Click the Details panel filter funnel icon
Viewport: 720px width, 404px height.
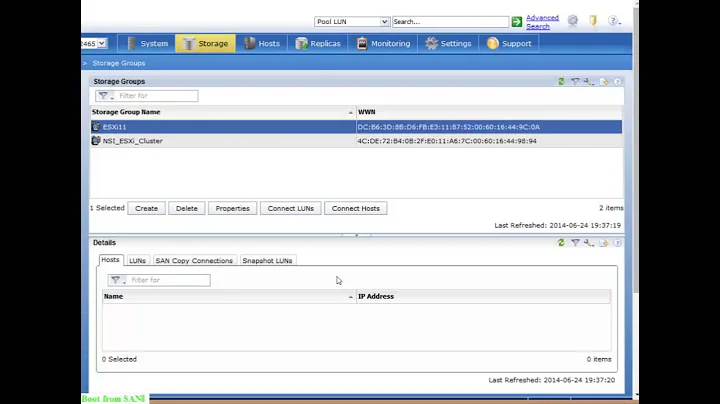[x=575, y=242]
